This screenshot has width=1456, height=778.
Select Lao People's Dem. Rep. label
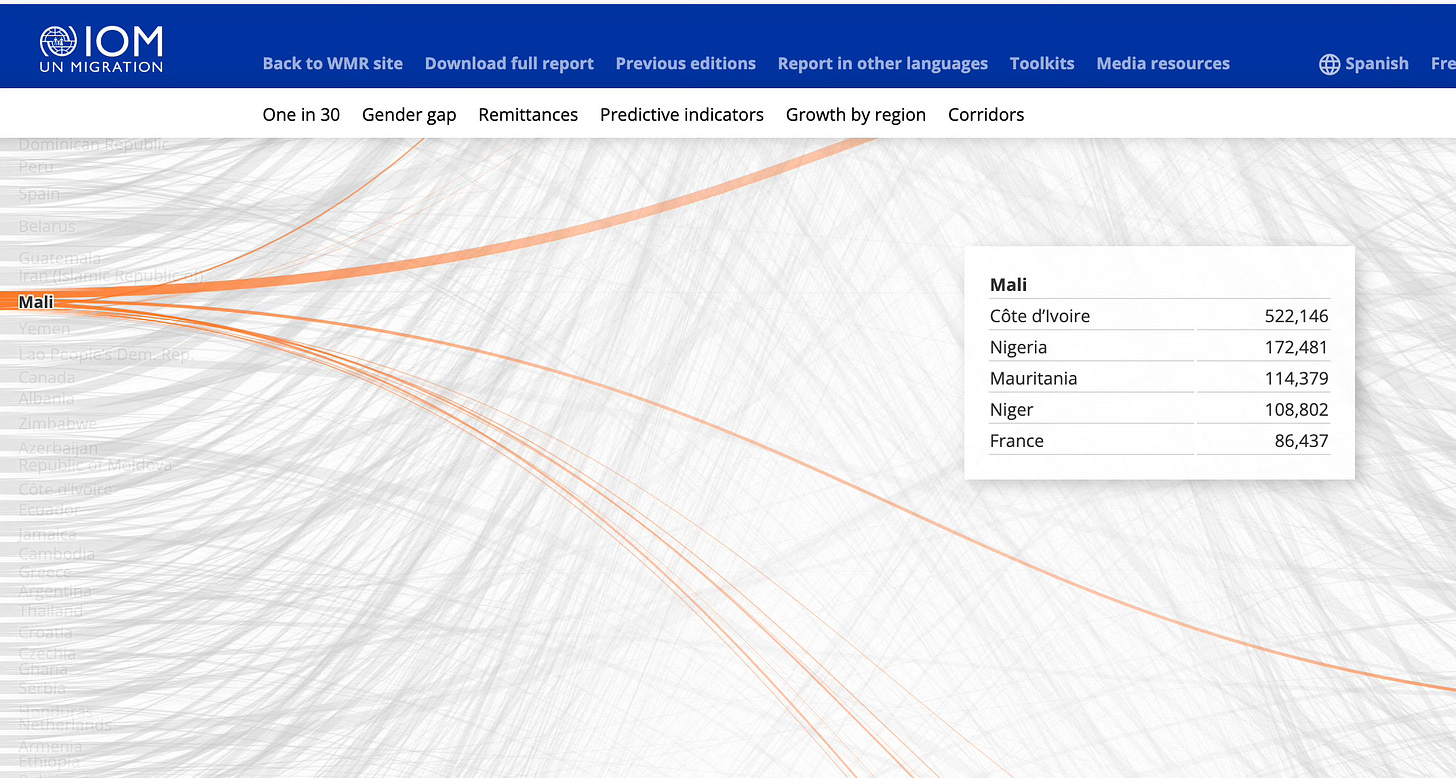tap(105, 354)
